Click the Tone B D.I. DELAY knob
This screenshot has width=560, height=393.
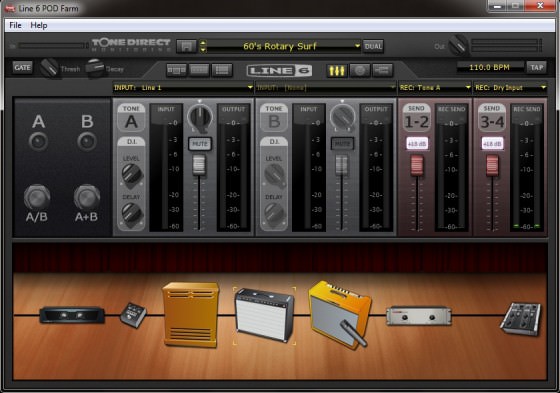coord(275,214)
